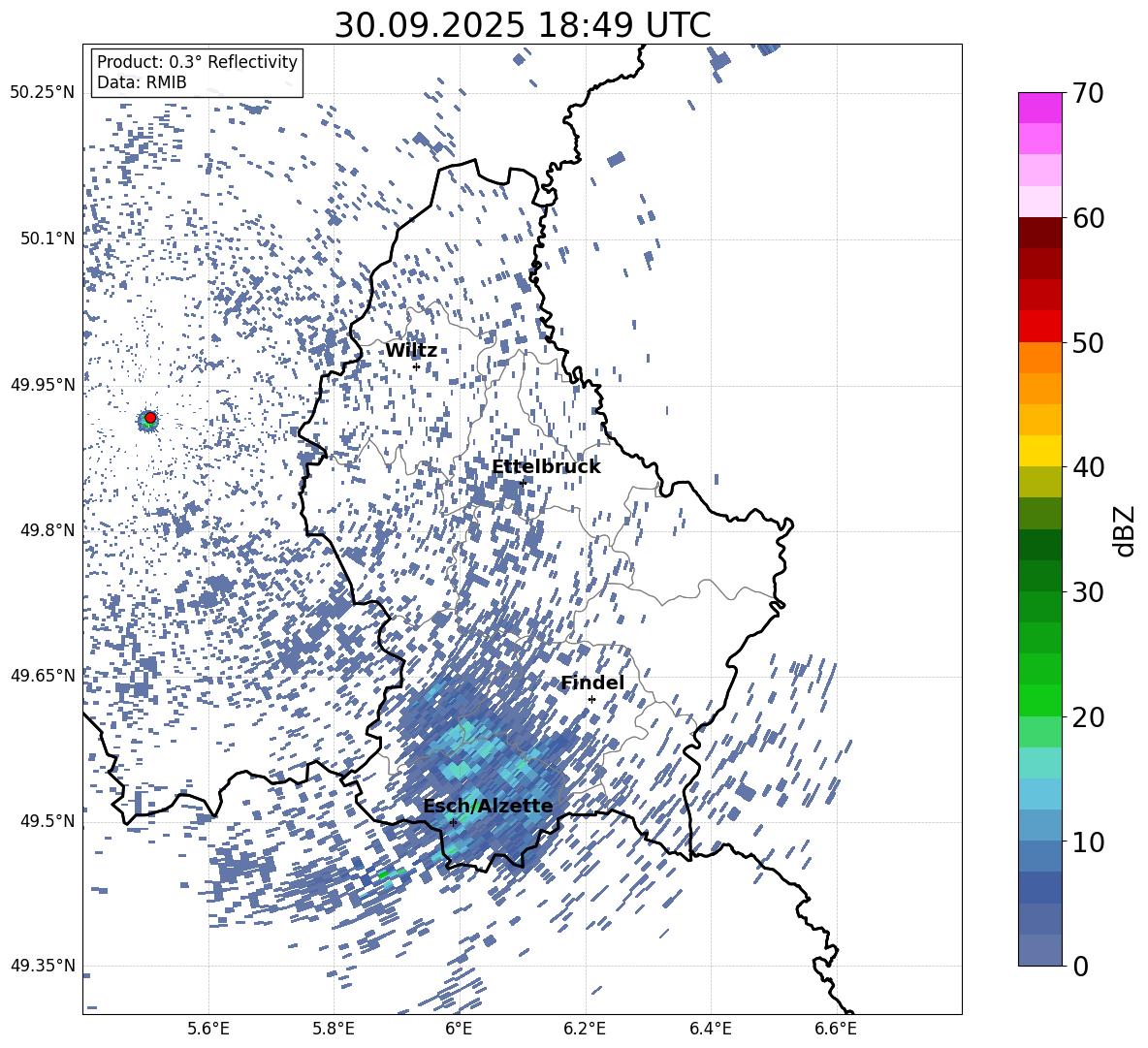Click the Wiltz cross marker
This screenshot has height=1048, width=1148.
coord(417,366)
